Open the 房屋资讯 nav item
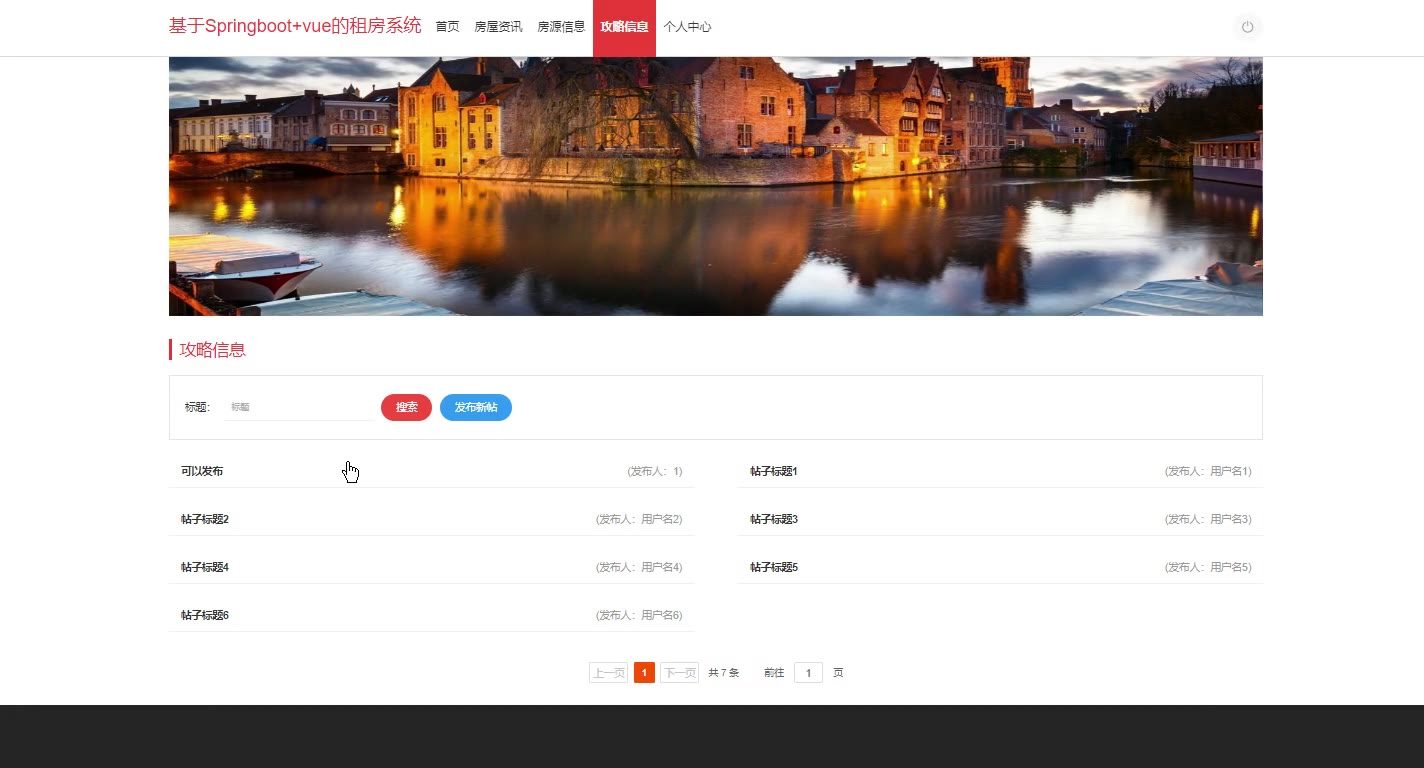 pyautogui.click(x=498, y=27)
